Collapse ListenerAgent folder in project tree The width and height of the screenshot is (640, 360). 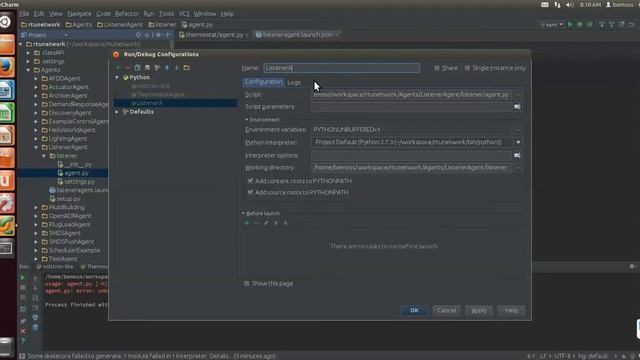36,147
